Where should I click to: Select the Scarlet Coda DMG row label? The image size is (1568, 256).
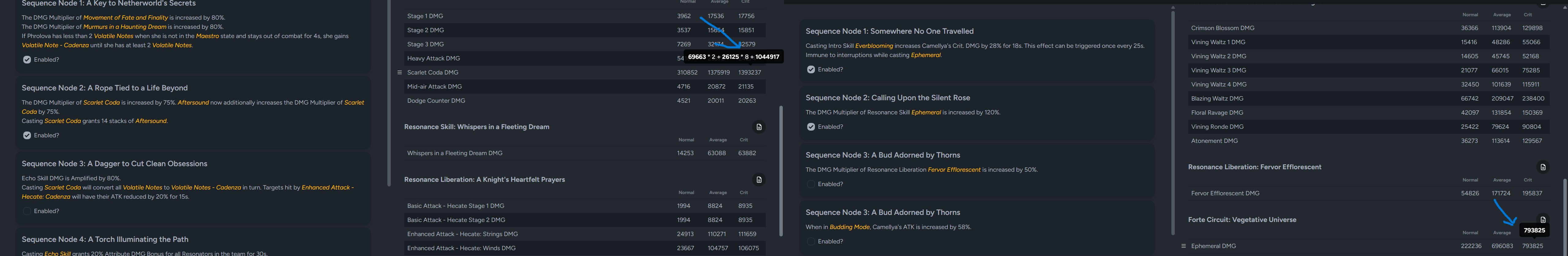pos(433,73)
